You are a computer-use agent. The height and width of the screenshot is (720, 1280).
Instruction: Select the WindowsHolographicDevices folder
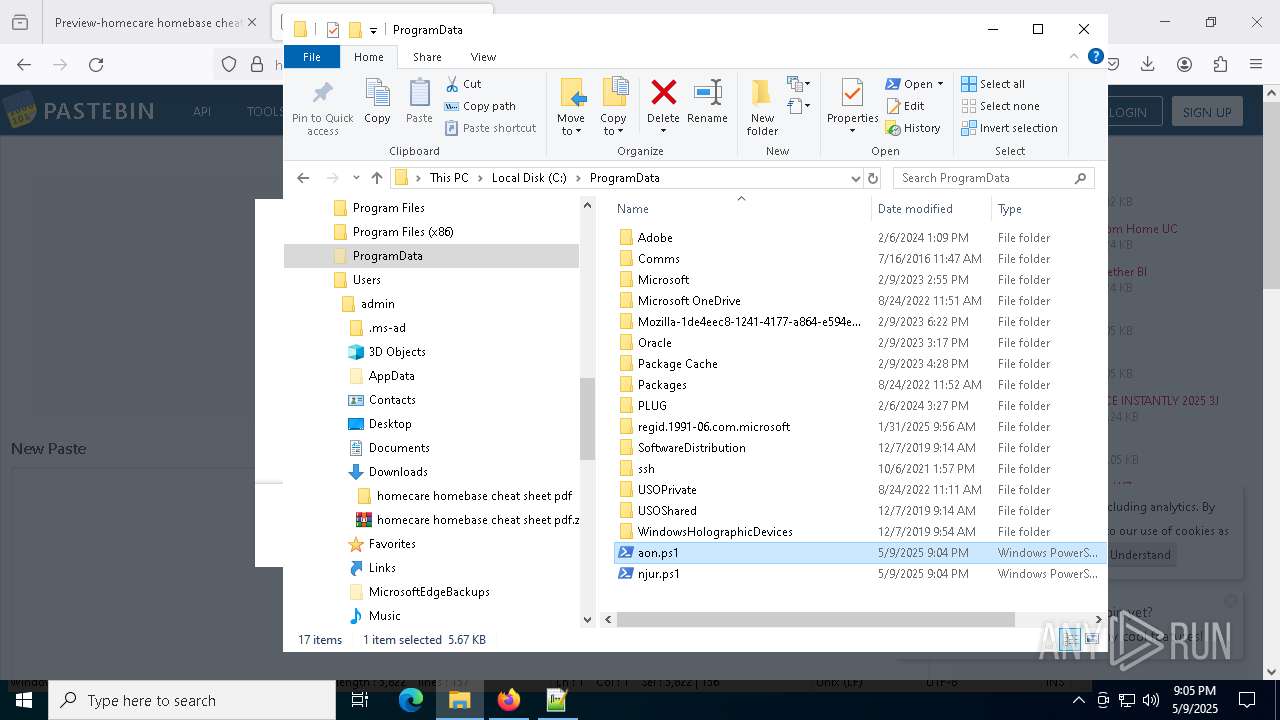point(715,532)
